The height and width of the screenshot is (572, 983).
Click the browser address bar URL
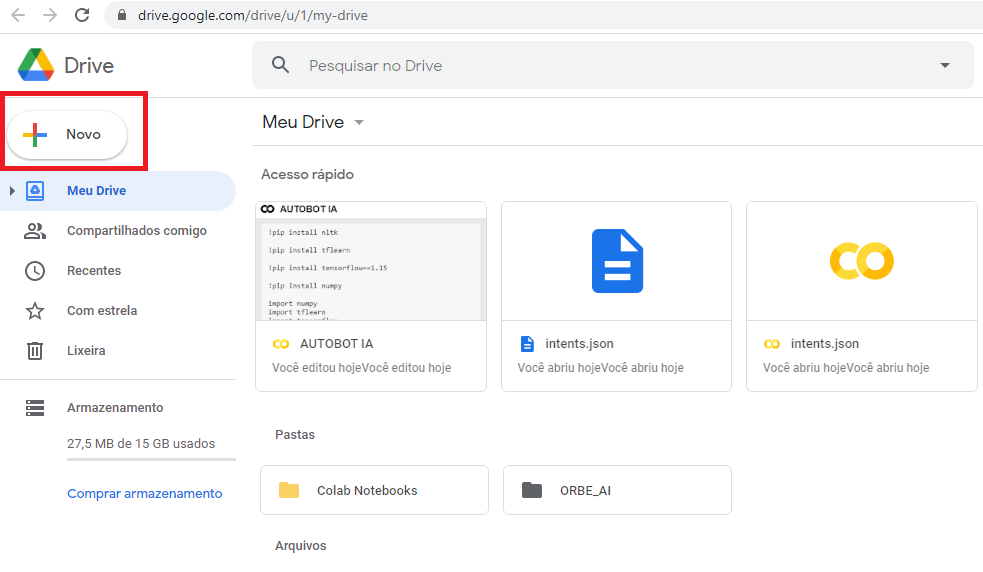[x=253, y=15]
